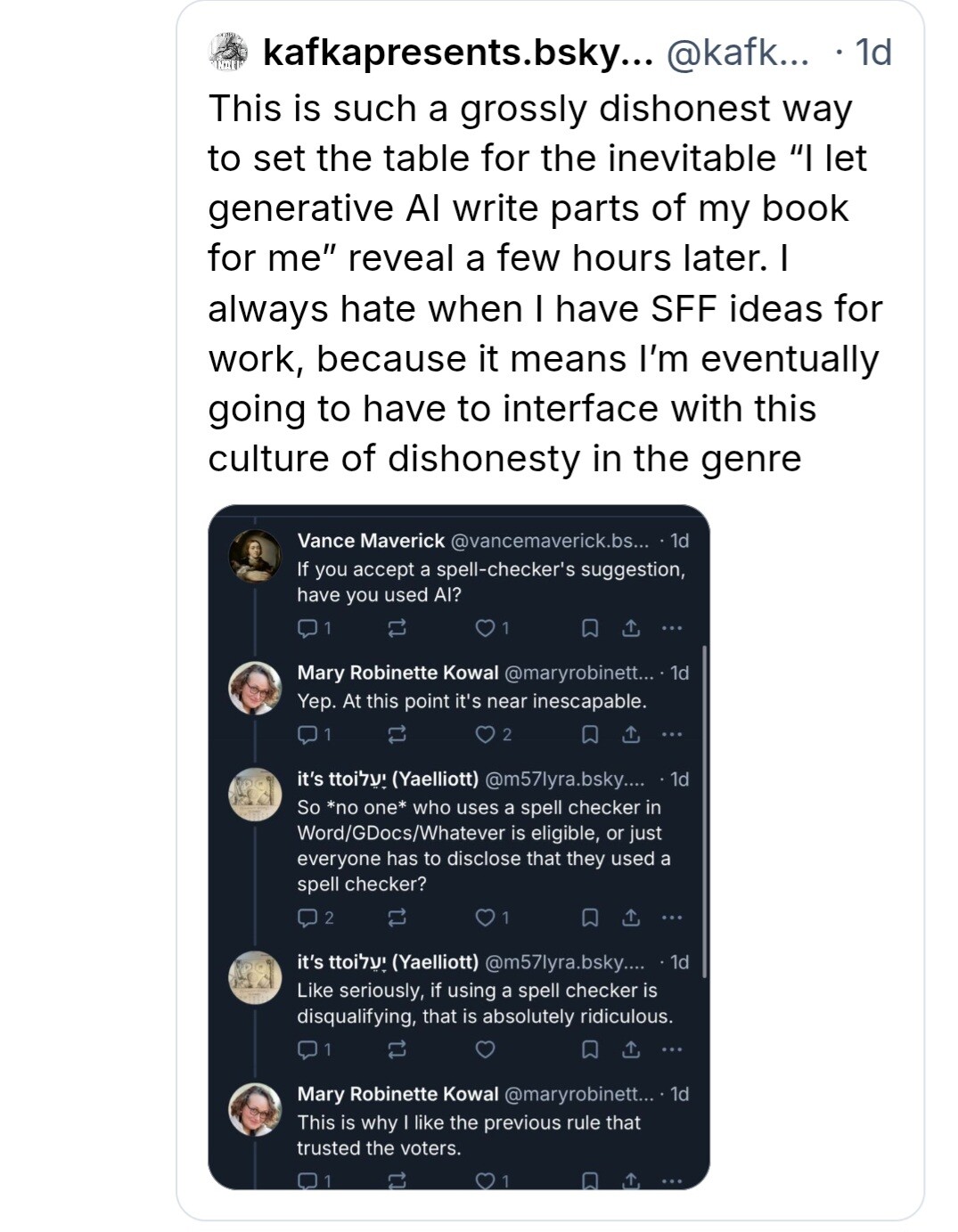Click the quoted thread scrollbar

tap(705, 811)
